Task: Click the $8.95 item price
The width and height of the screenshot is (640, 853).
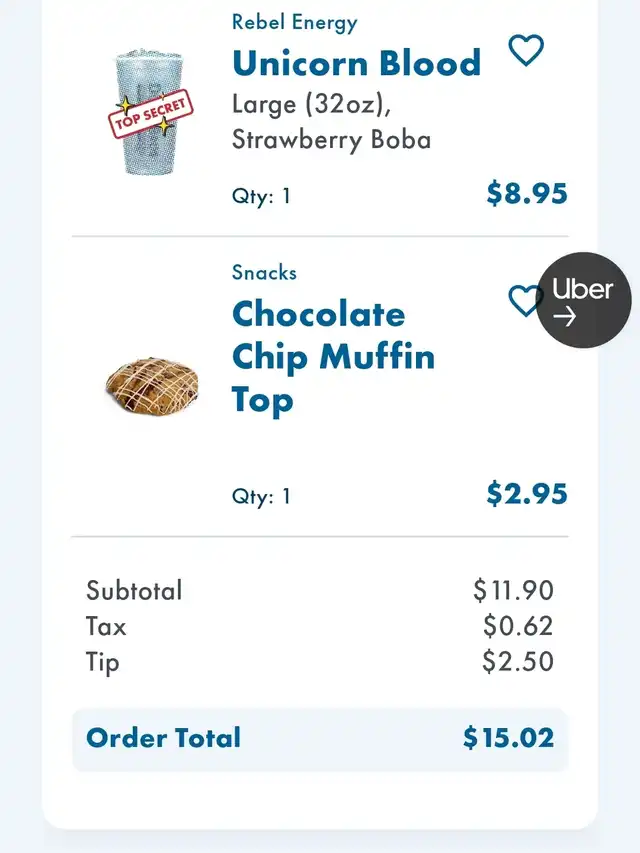Action: [527, 194]
